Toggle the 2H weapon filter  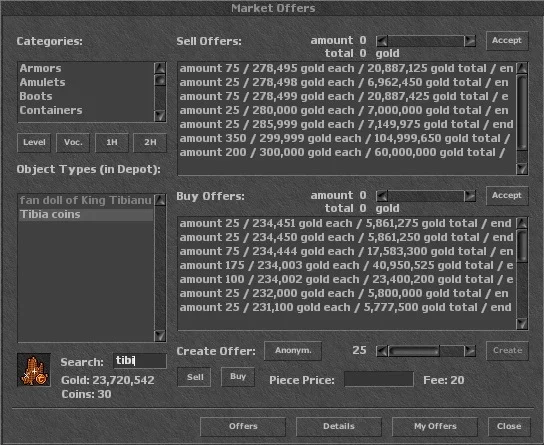click(150, 143)
